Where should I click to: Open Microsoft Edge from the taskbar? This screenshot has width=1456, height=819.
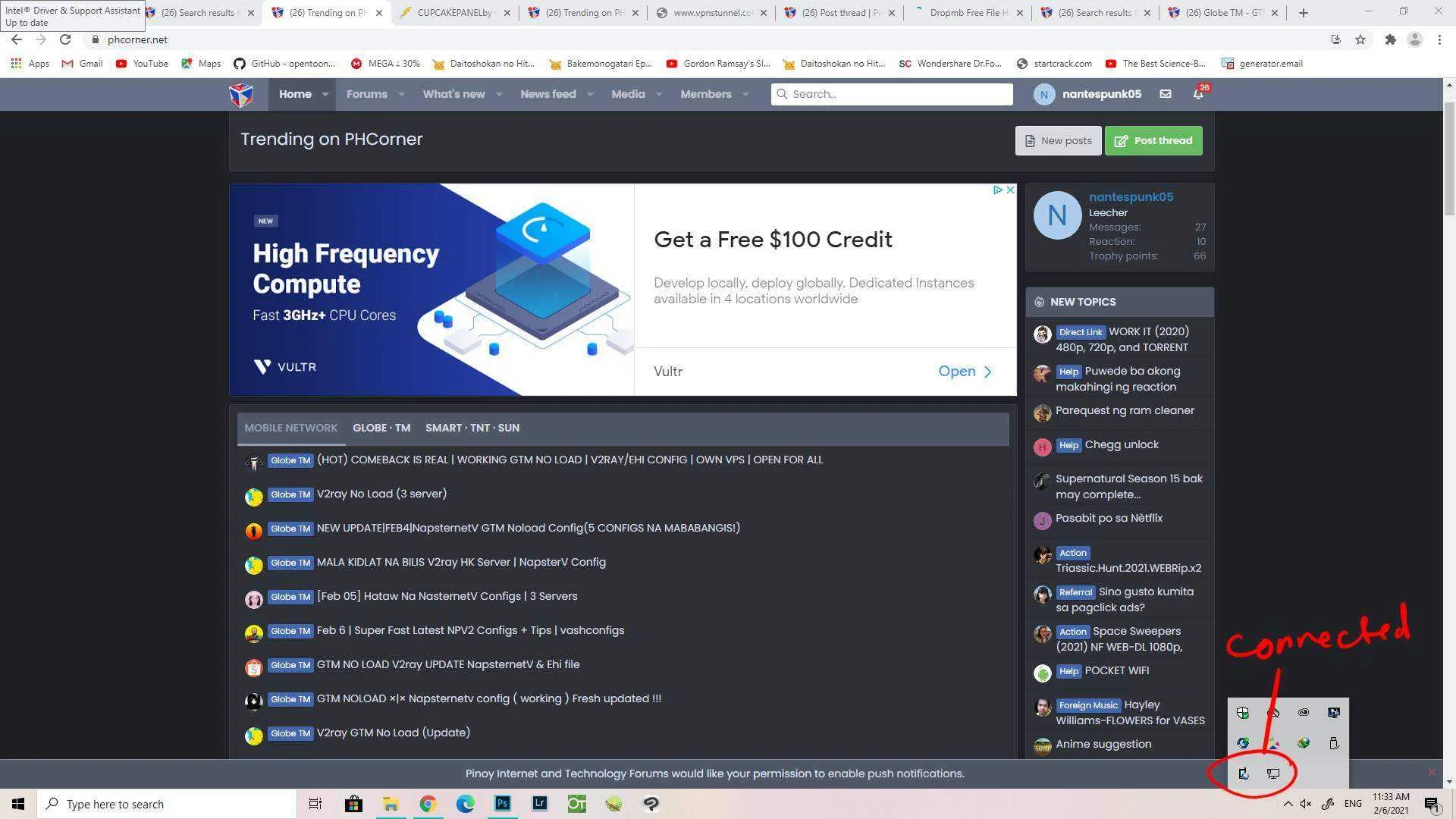coord(465,804)
